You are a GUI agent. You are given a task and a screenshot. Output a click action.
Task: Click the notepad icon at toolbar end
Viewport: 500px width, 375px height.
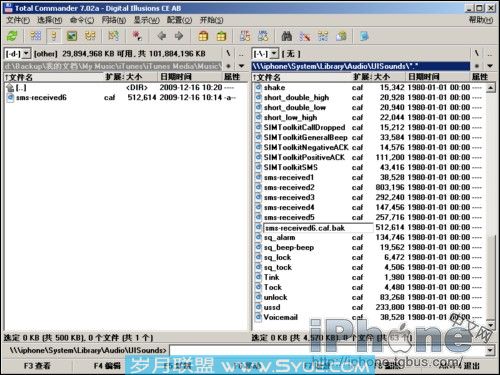point(364,36)
